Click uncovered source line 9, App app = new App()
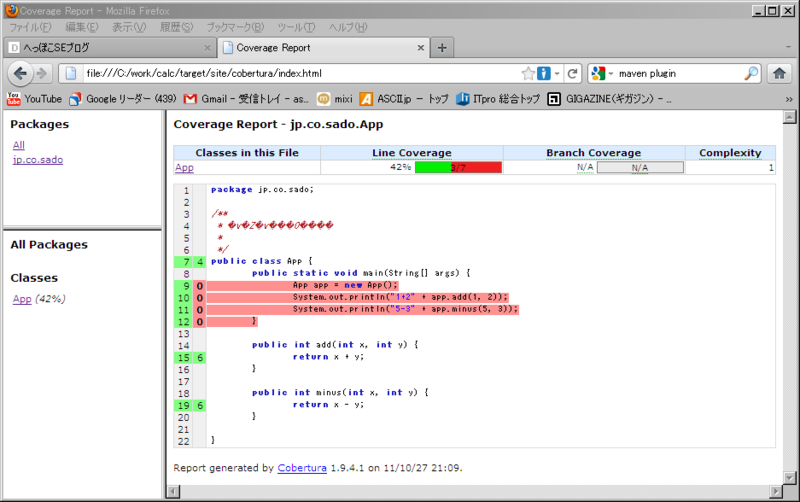This screenshot has height=502, width=800. click(x=345, y=285)
